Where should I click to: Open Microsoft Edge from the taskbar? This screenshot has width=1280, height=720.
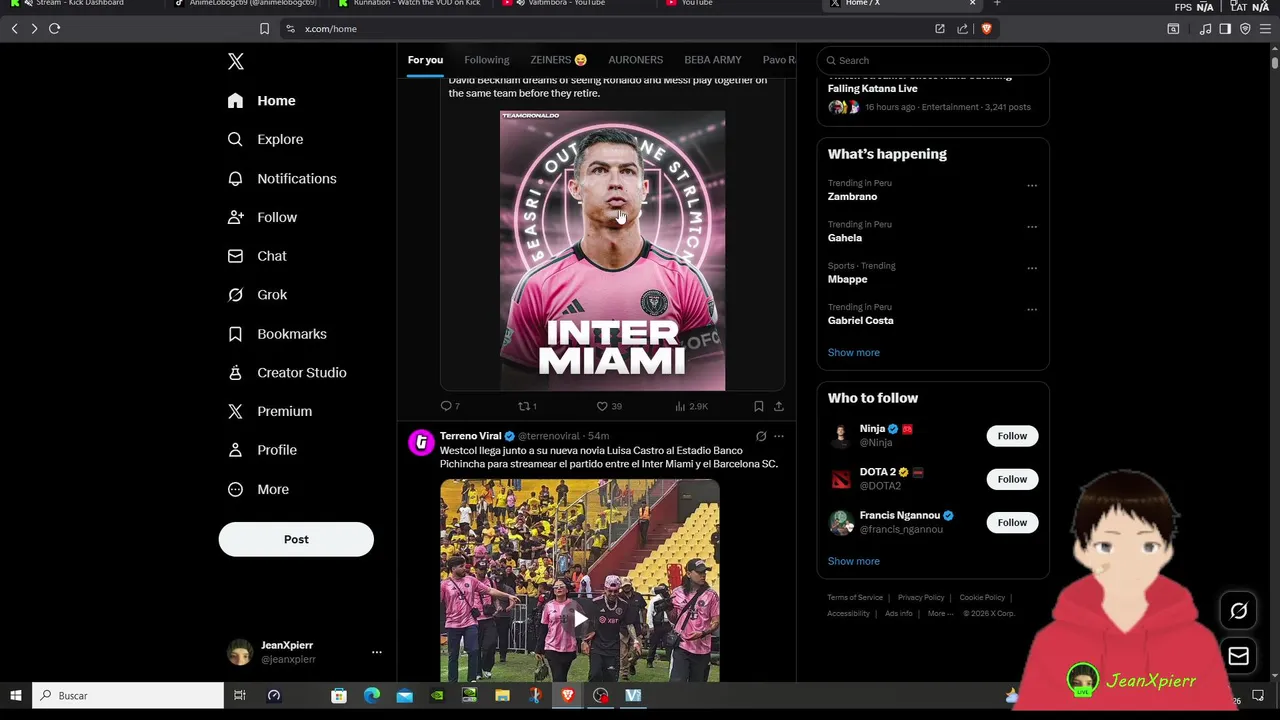pos(372,696)
